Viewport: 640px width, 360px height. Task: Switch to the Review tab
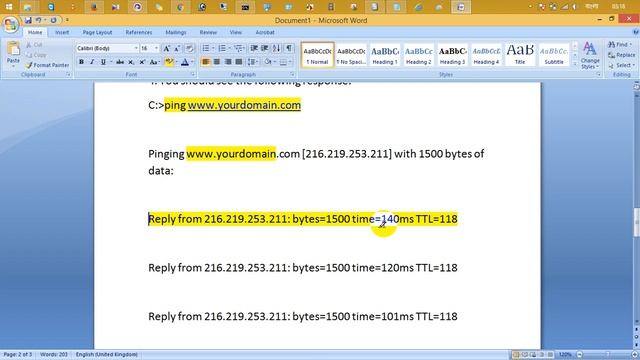pyautogui.click(x=208, y=32)
